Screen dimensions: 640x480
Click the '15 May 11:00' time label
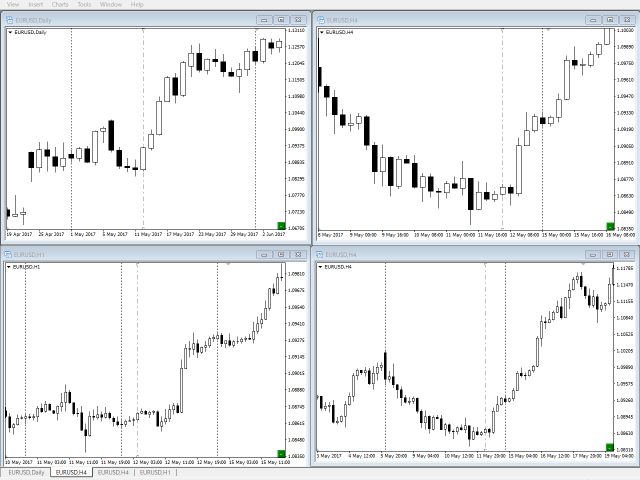(275, 462)
